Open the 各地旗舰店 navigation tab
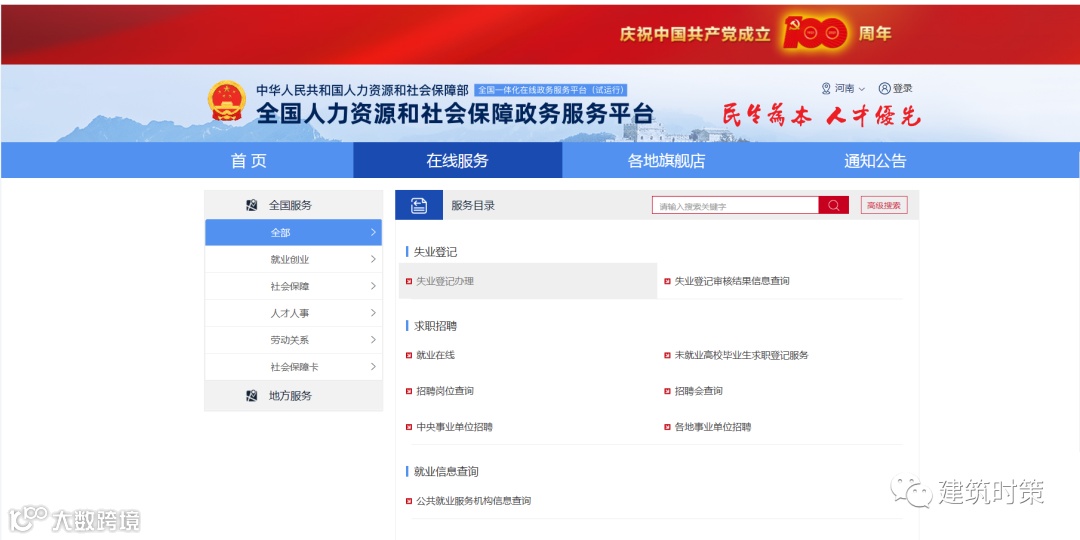This screenshot has width=1080, height=540. (x=666, y=161)
